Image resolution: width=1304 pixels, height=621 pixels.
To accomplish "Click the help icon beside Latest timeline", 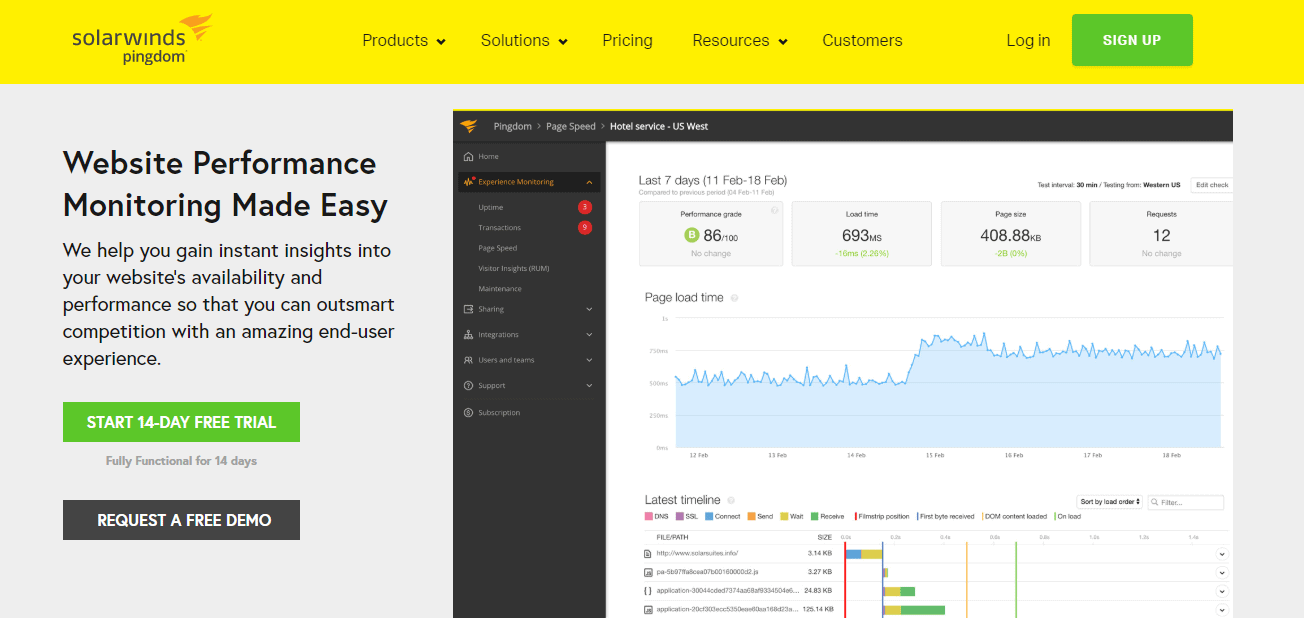I will coord(731,500).
